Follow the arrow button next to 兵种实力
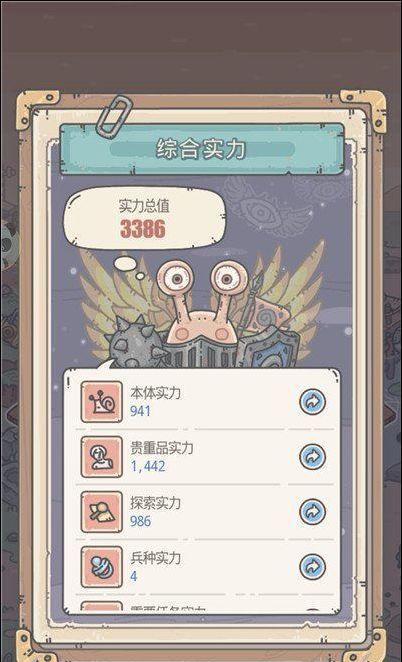Image resolution: width=402 pixels, height=662 pixels. click(312, 567)
